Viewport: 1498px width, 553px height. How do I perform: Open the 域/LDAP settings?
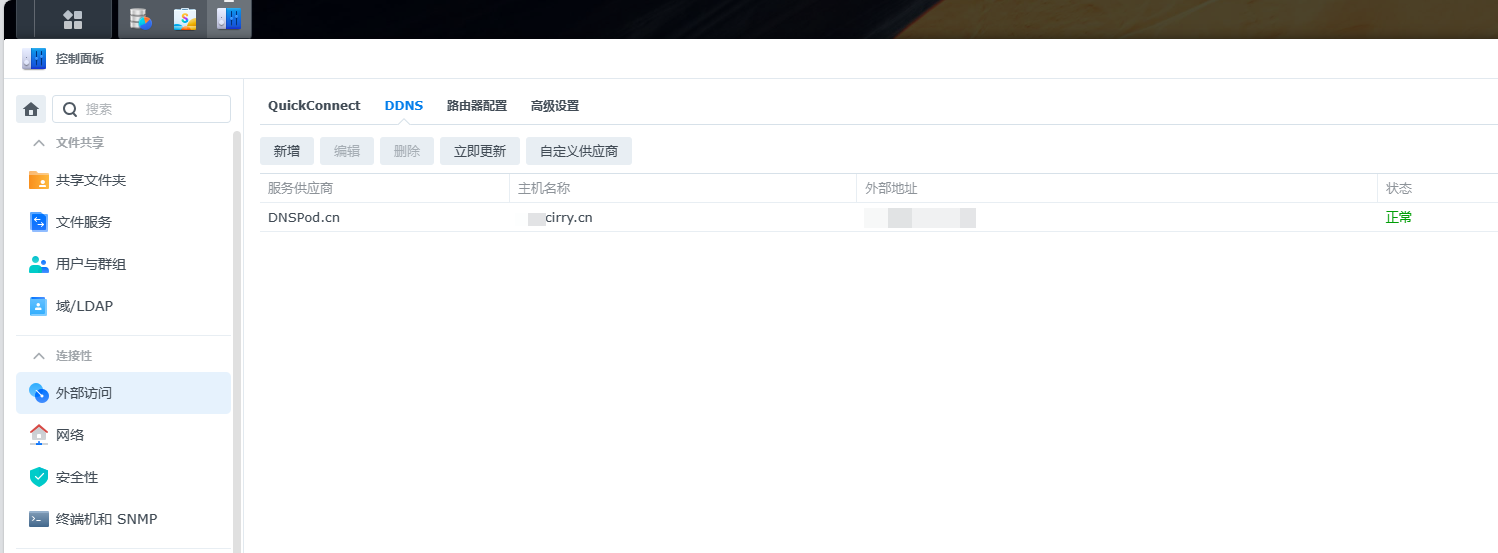point(84,306)
